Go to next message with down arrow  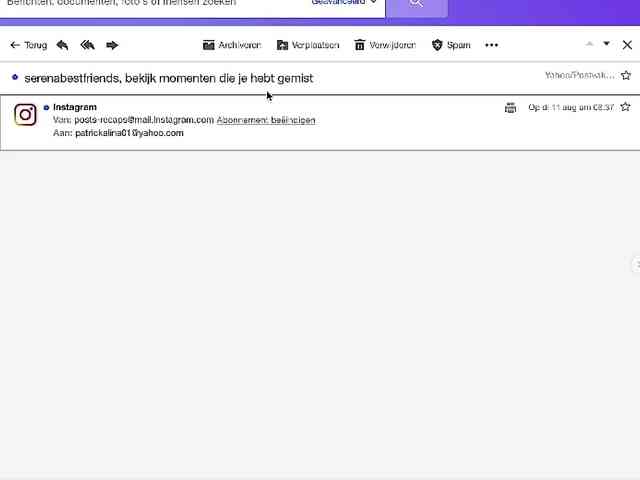pos(607,44)
